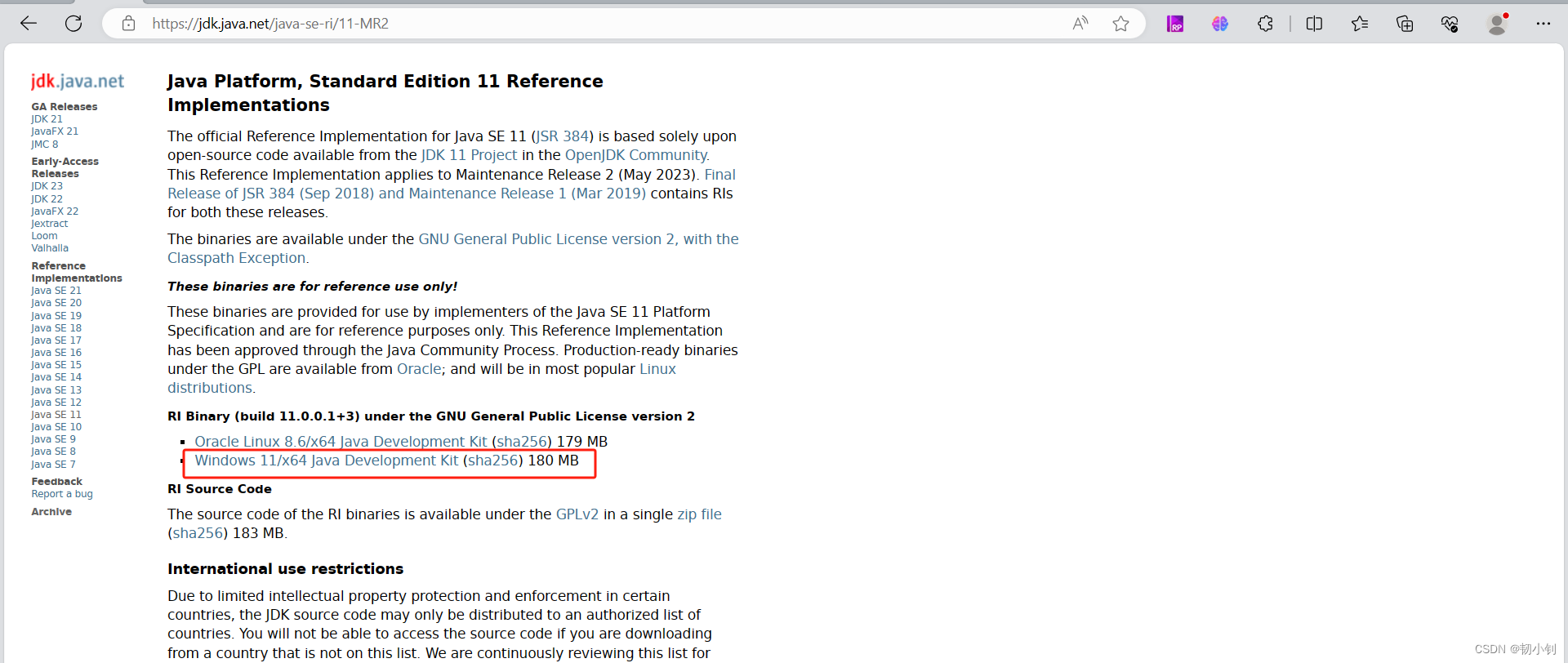Open the Archive link in sidebar
1568x663 pixels.
pyautogui.click(x=51, y=512)
